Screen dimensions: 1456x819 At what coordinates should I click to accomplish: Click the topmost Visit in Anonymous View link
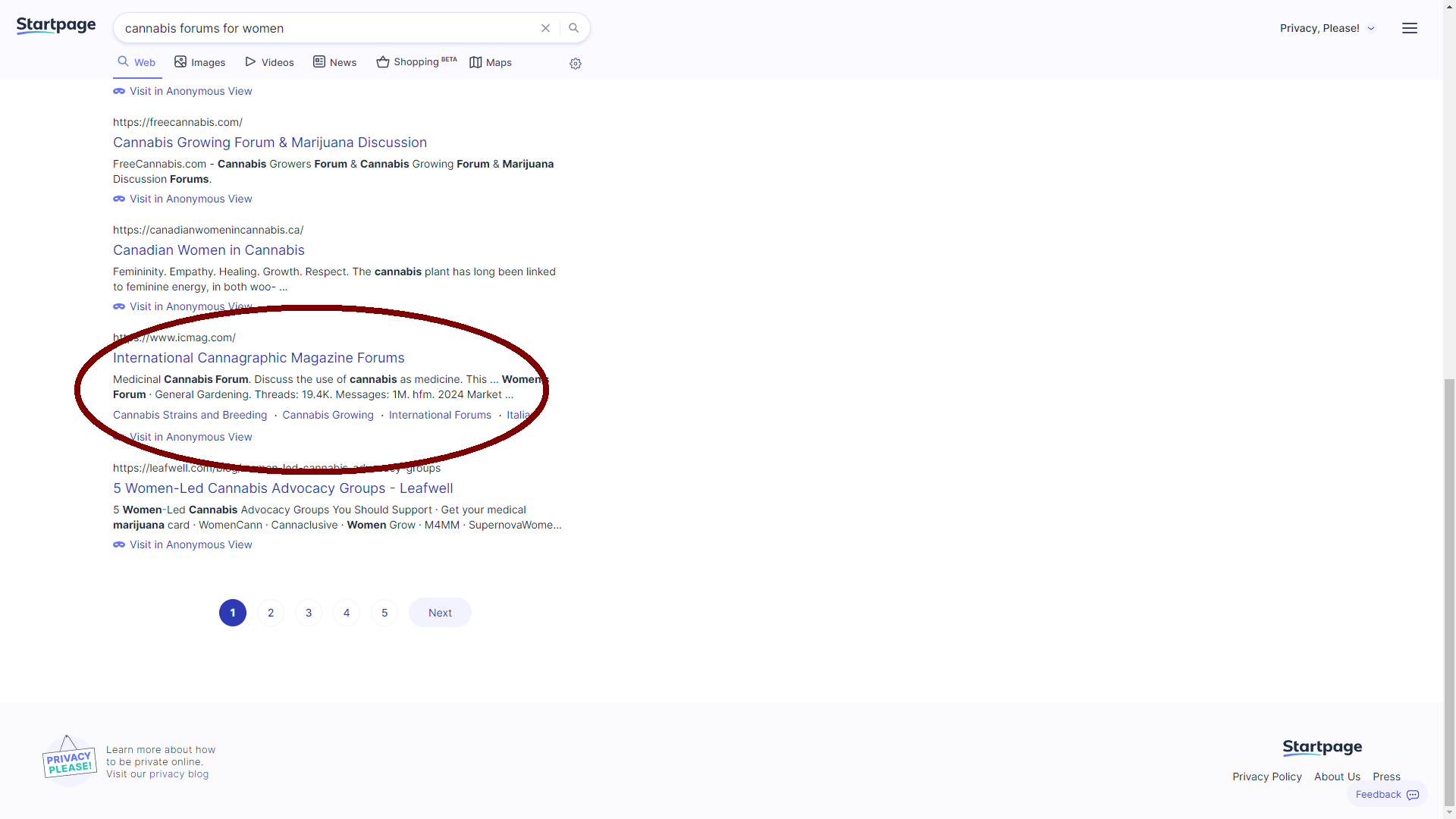(x=183, y=91)
